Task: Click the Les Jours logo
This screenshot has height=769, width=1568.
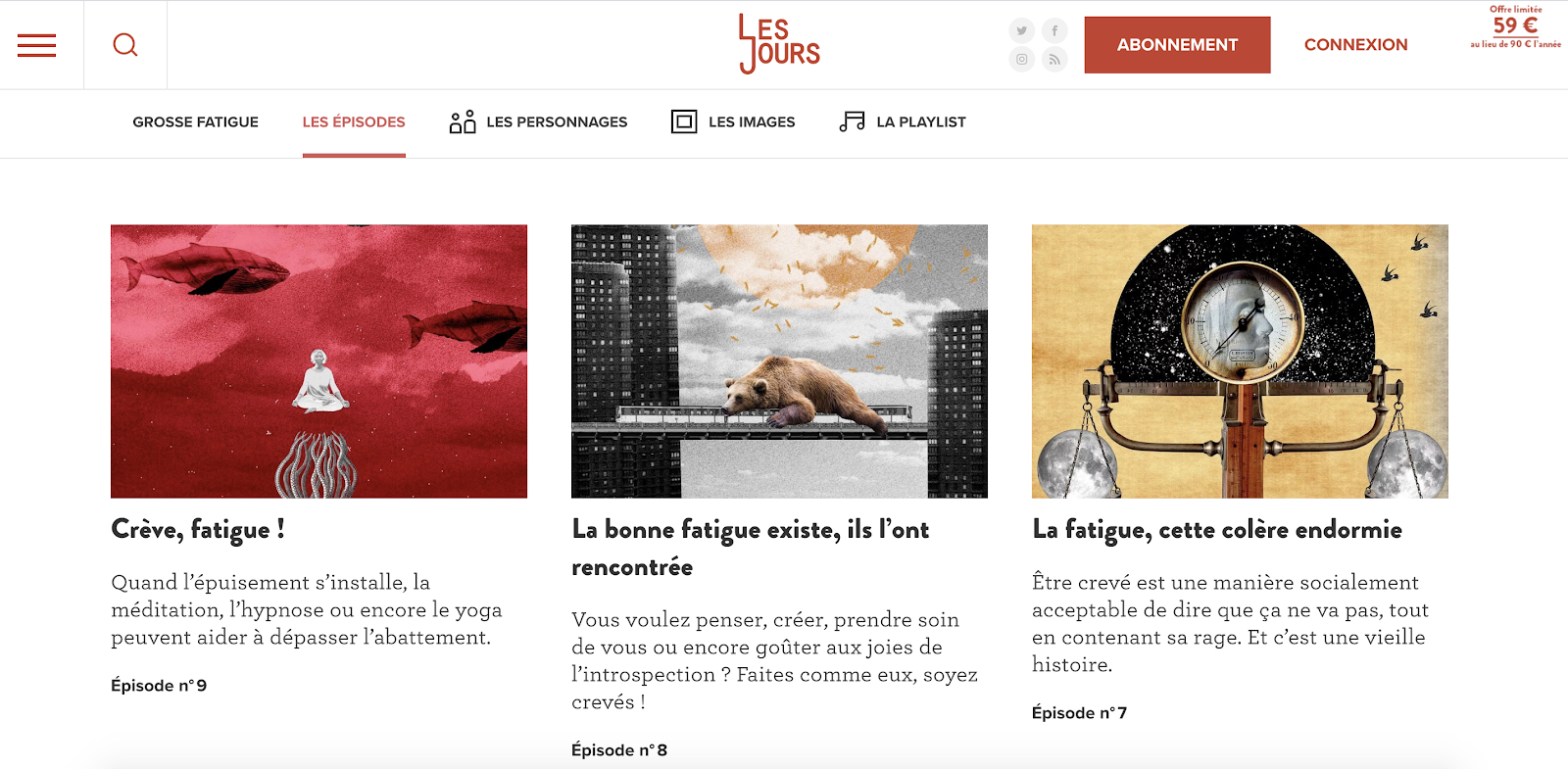Action: tap(779, 44)
